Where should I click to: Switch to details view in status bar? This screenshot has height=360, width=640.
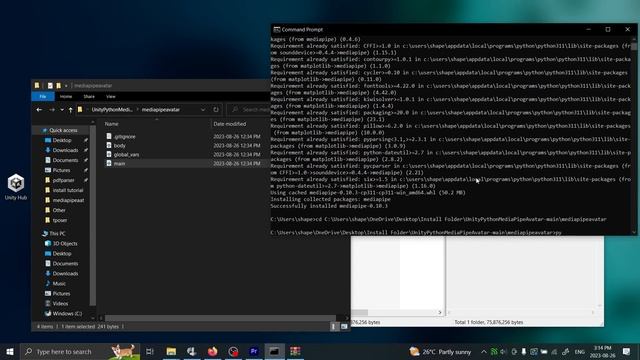pyautogui.click(x=333, y=327)
